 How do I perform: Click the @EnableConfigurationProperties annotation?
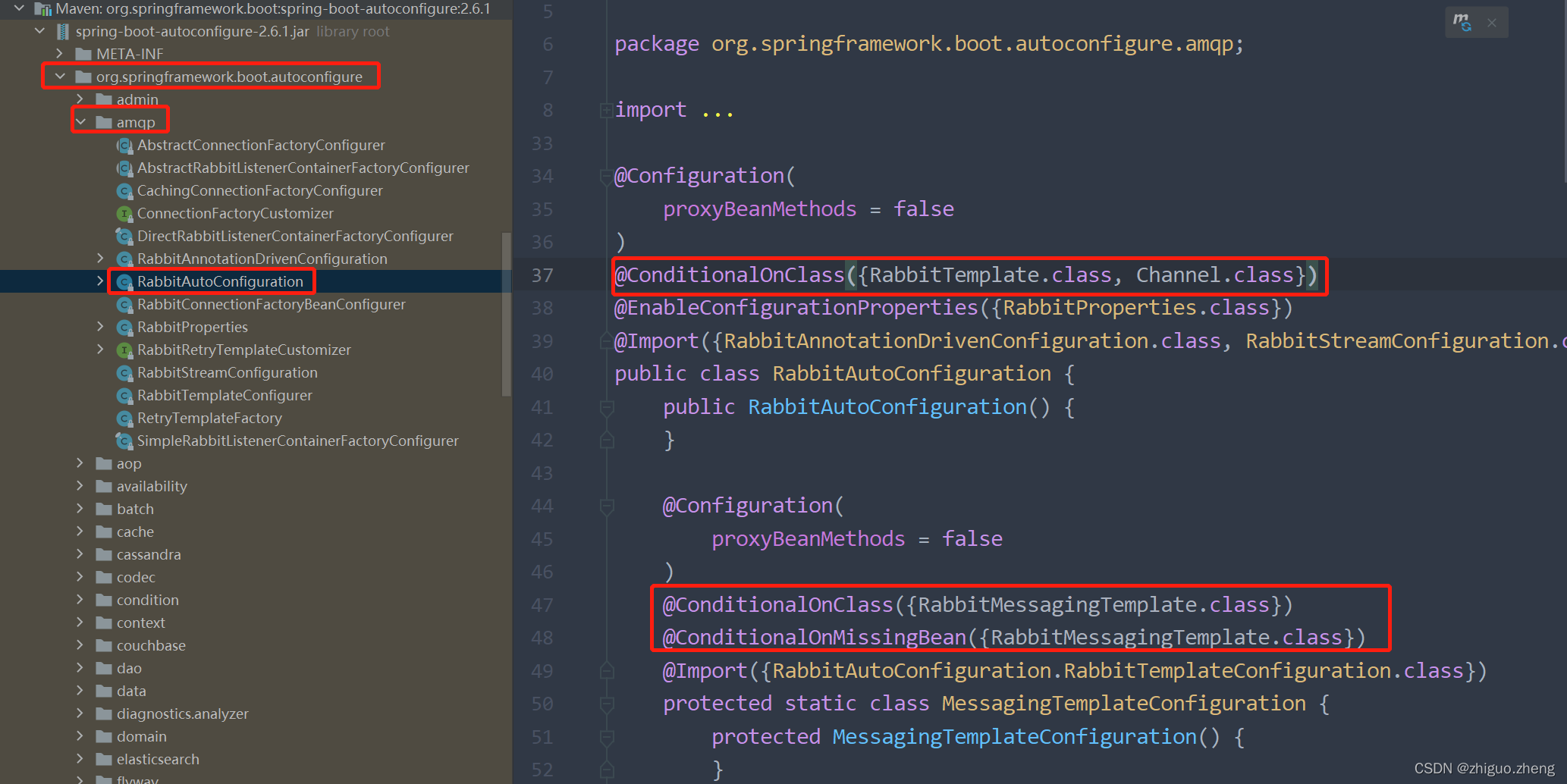pos(796,308)
